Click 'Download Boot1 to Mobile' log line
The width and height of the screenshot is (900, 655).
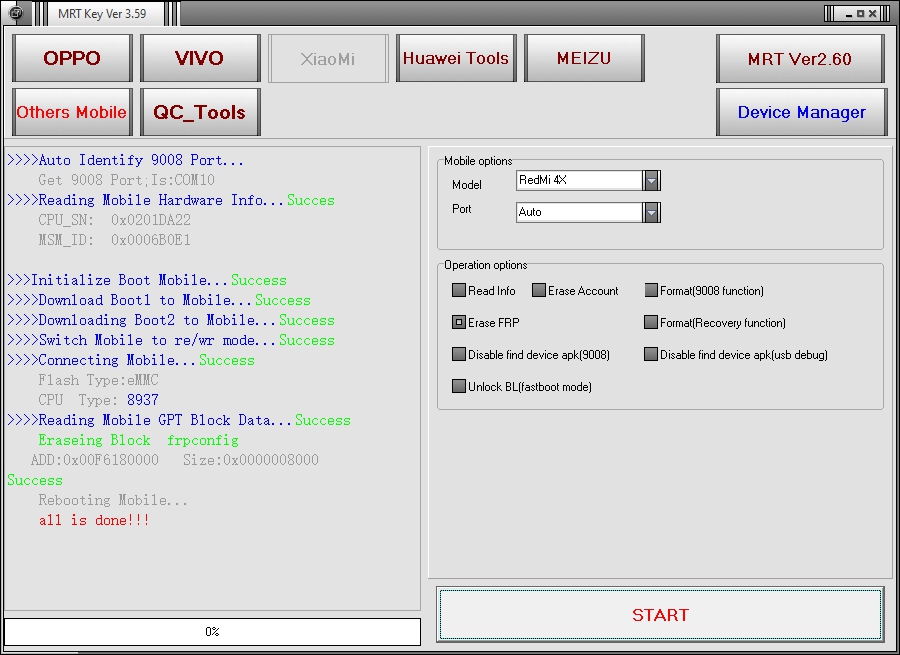point(159,300)
